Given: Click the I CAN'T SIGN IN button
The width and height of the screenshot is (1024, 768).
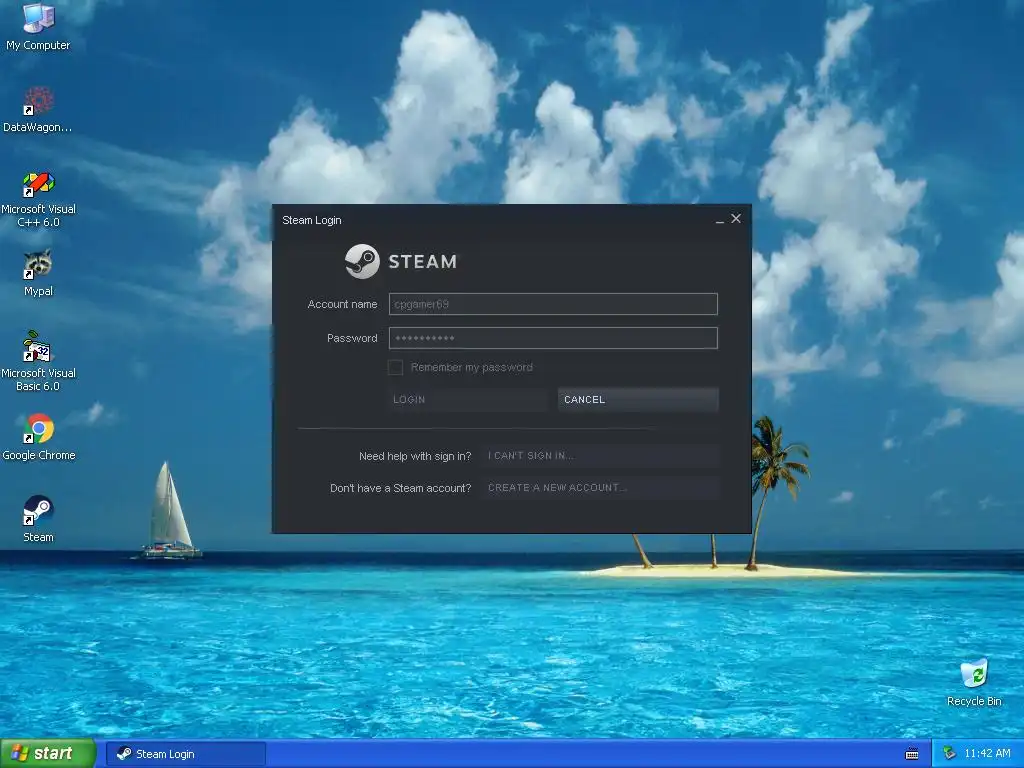Looking at the screenshot, I should click(601, 455).
